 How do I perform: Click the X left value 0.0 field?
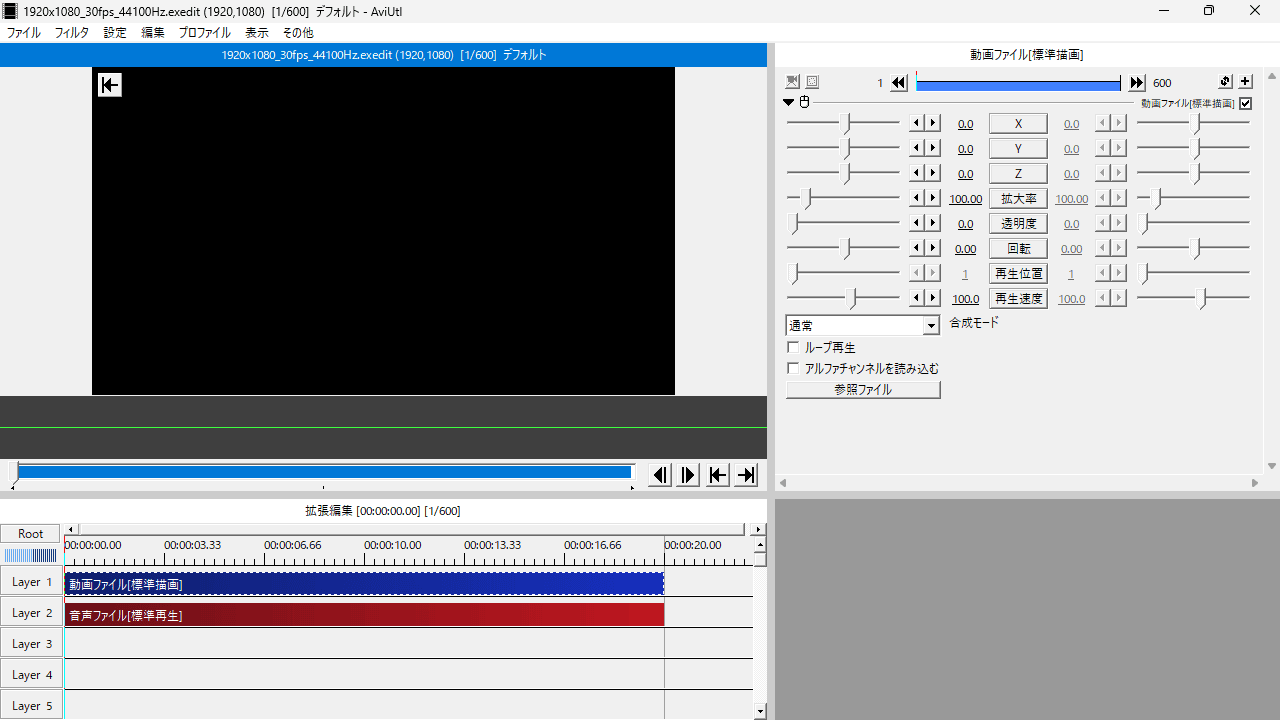tap(965, 124)
